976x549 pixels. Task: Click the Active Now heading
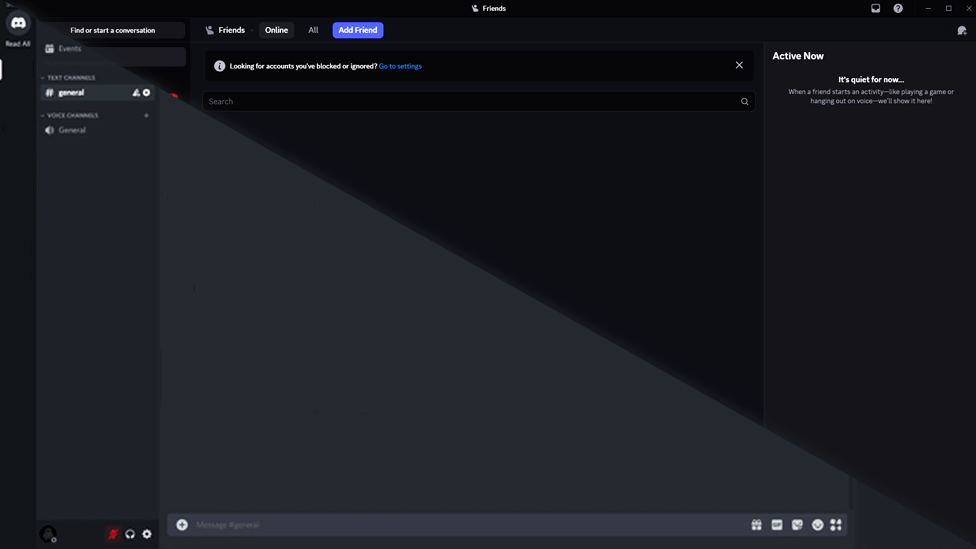tap(798, 56)
